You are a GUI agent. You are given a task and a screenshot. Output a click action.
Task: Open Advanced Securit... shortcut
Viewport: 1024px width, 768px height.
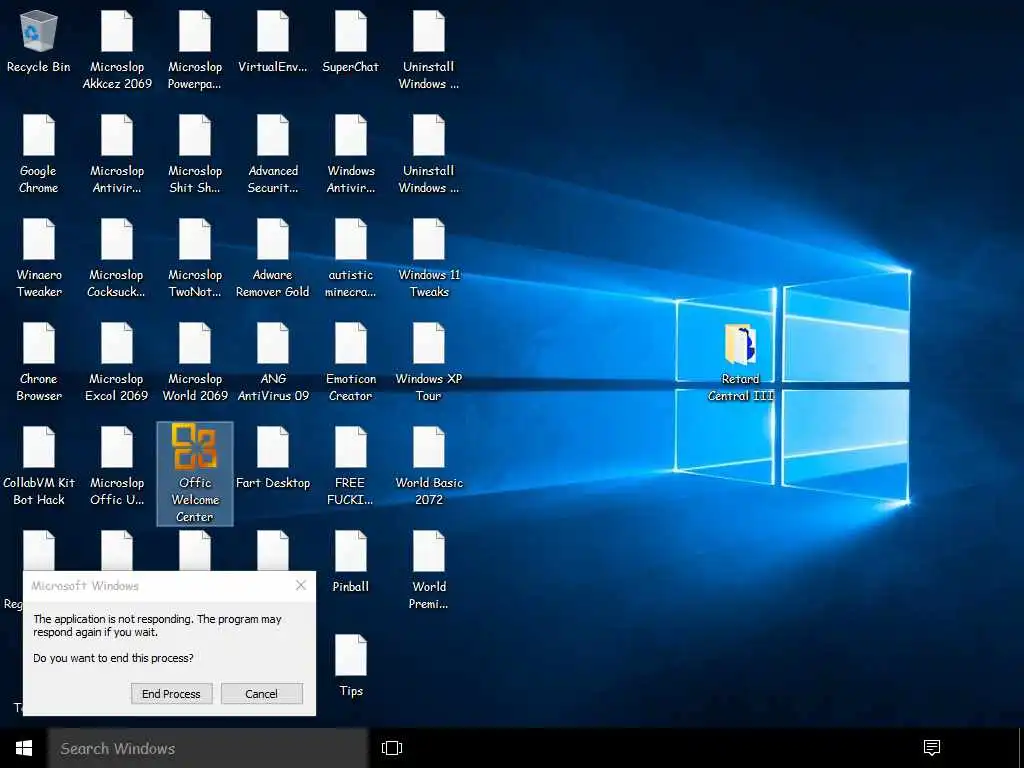[x=272, y=154]
